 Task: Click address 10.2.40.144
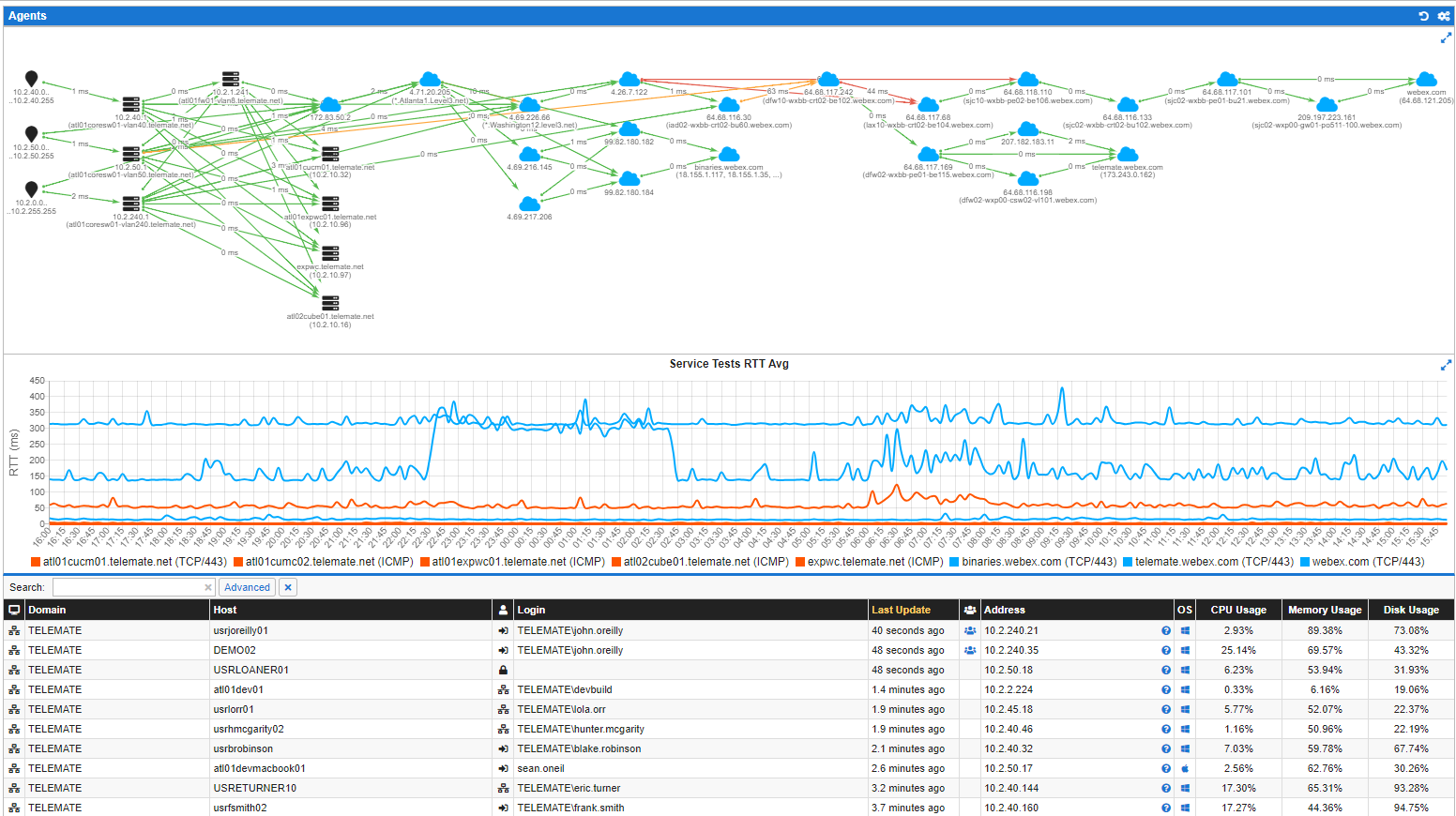pos(1011,789)
